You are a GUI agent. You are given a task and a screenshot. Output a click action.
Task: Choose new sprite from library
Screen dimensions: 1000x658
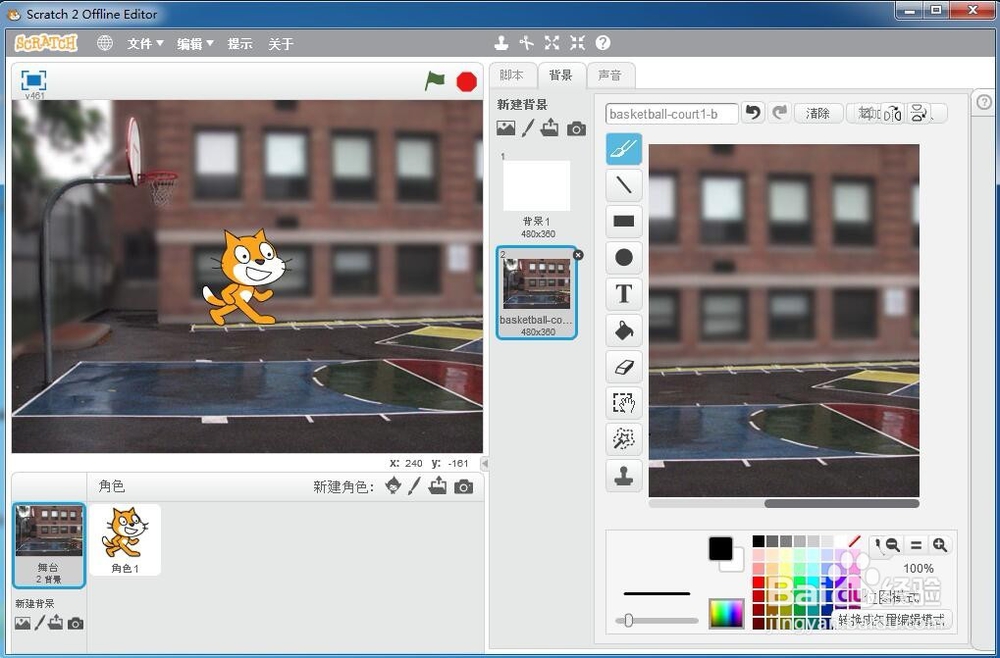[x=393, y=486]
